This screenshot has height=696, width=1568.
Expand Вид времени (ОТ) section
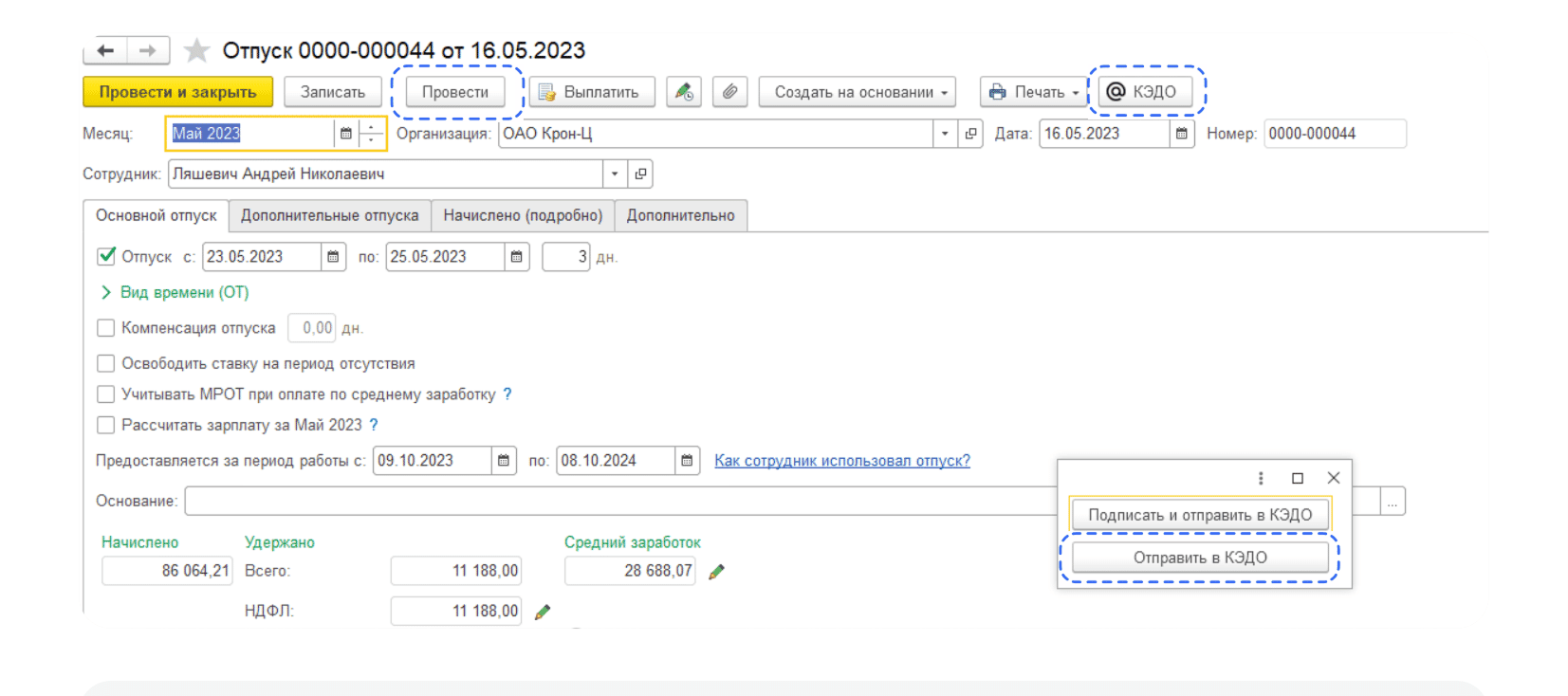[106, 292]
